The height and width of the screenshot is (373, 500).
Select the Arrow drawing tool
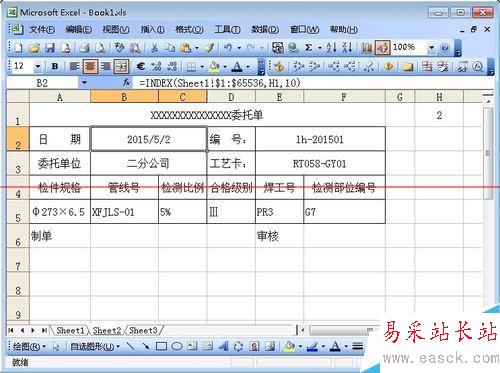pos(145,346)
